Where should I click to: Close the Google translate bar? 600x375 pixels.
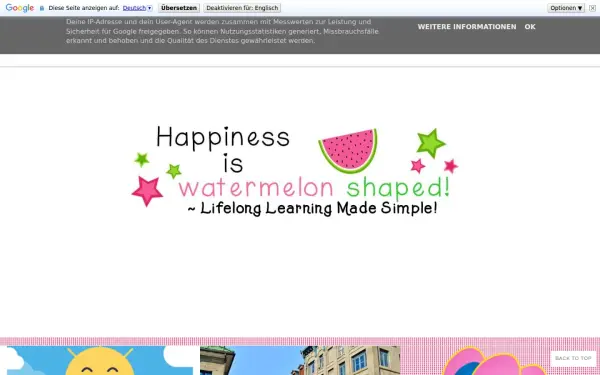click(592, 8)
